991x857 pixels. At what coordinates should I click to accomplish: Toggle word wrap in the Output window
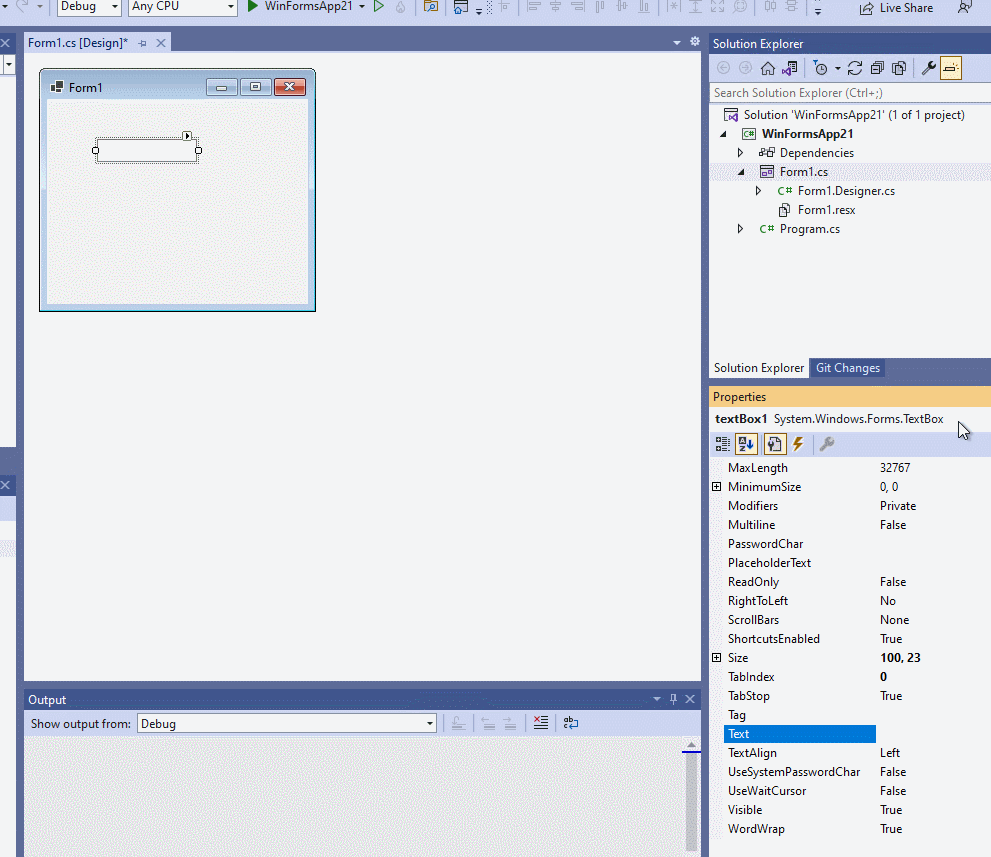point(570,722)
